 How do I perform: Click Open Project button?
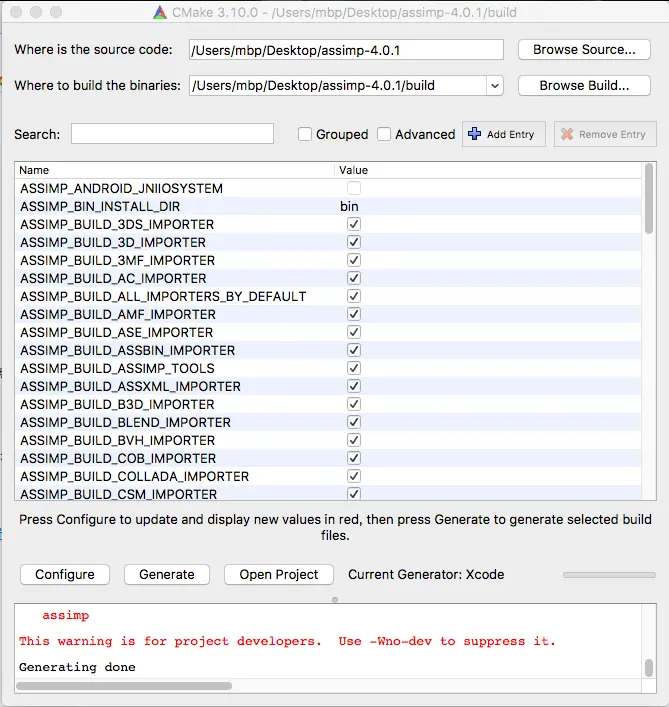tap(279, 574)
